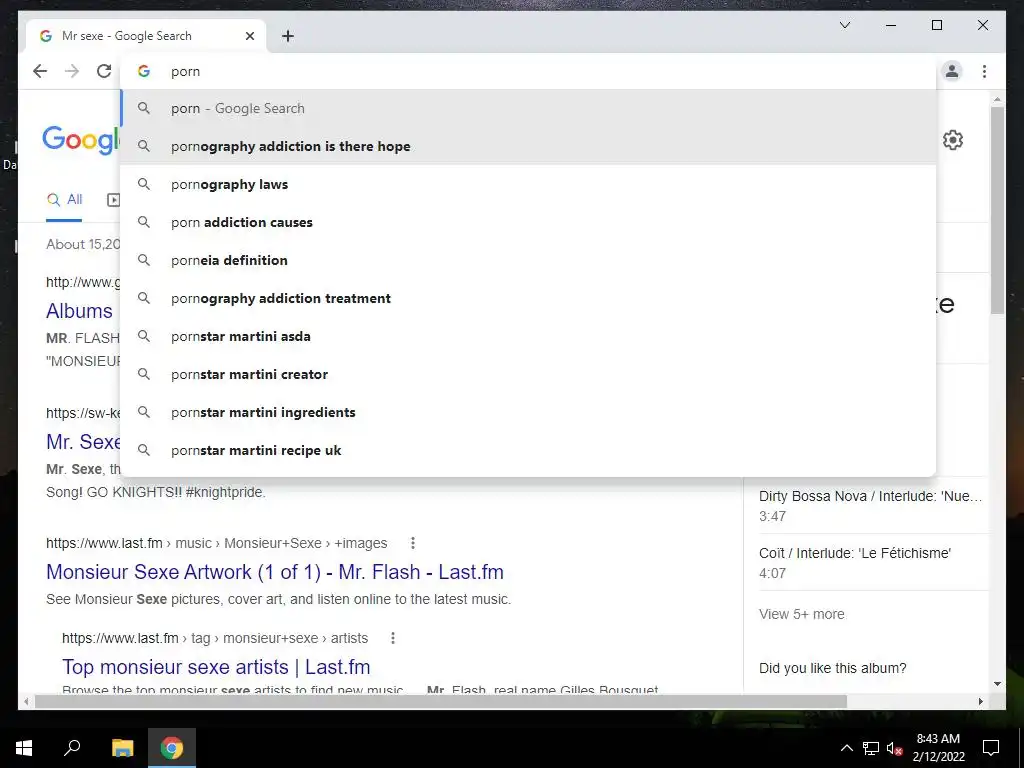Click the vertical page scrollbar thumb
The height and width of the screenshot is (768, 1024).
997,210
